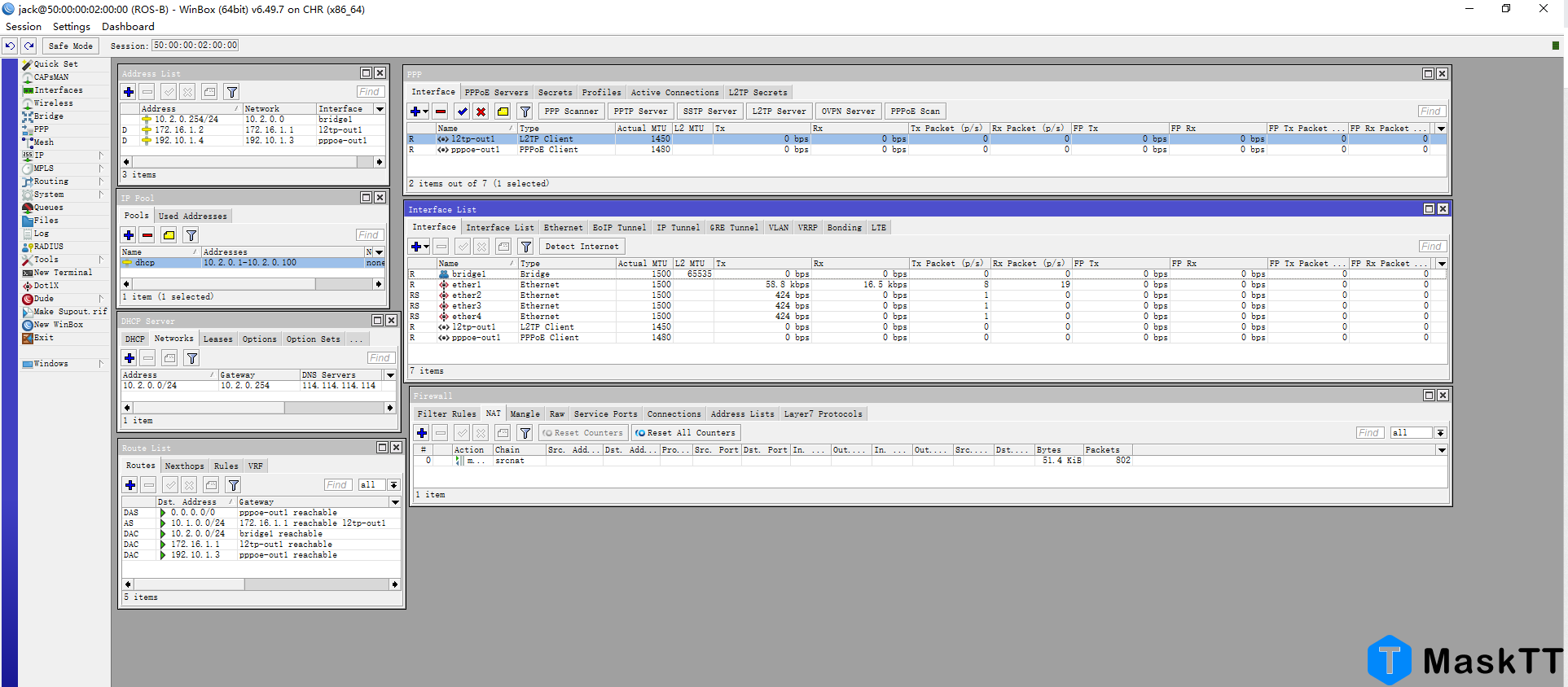Open the Session menu
Screen dimensions: 1568x687
point(23,27)
